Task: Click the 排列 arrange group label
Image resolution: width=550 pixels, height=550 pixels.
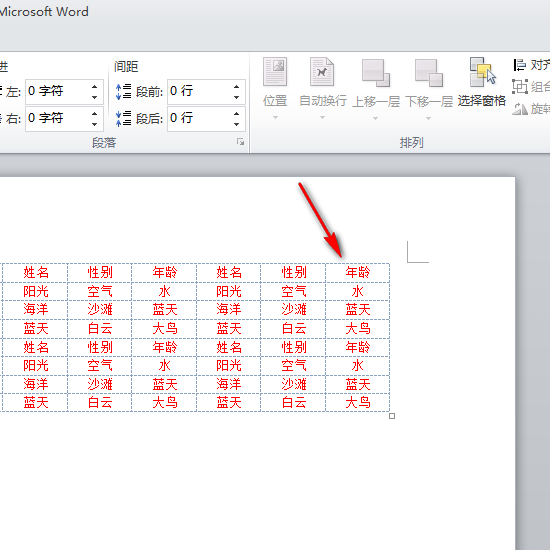Action: pyautogui.click(x=411, y=143)
